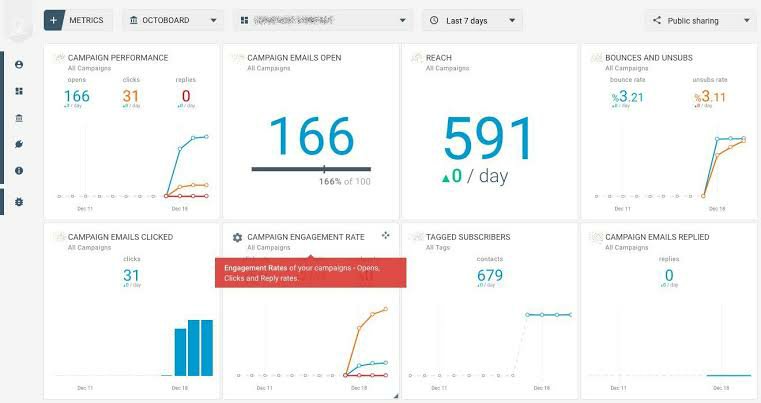The image size is (761, 403).
Task: Click the resize handle on Engagement Rate widget
Action: click(394, 396)
